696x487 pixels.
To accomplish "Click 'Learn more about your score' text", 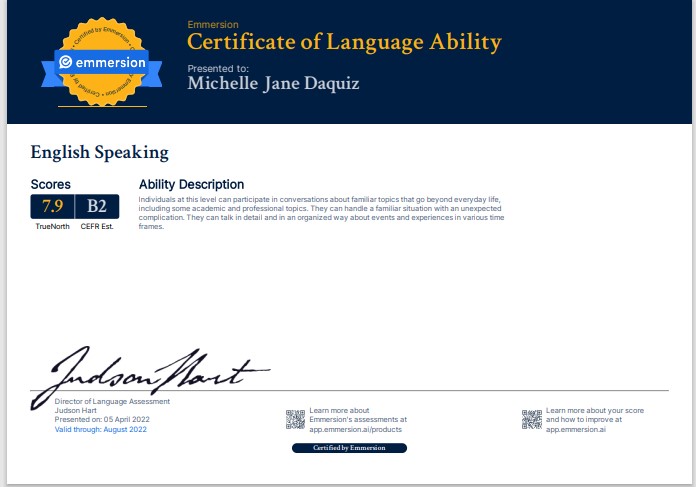I will (595, 411).
